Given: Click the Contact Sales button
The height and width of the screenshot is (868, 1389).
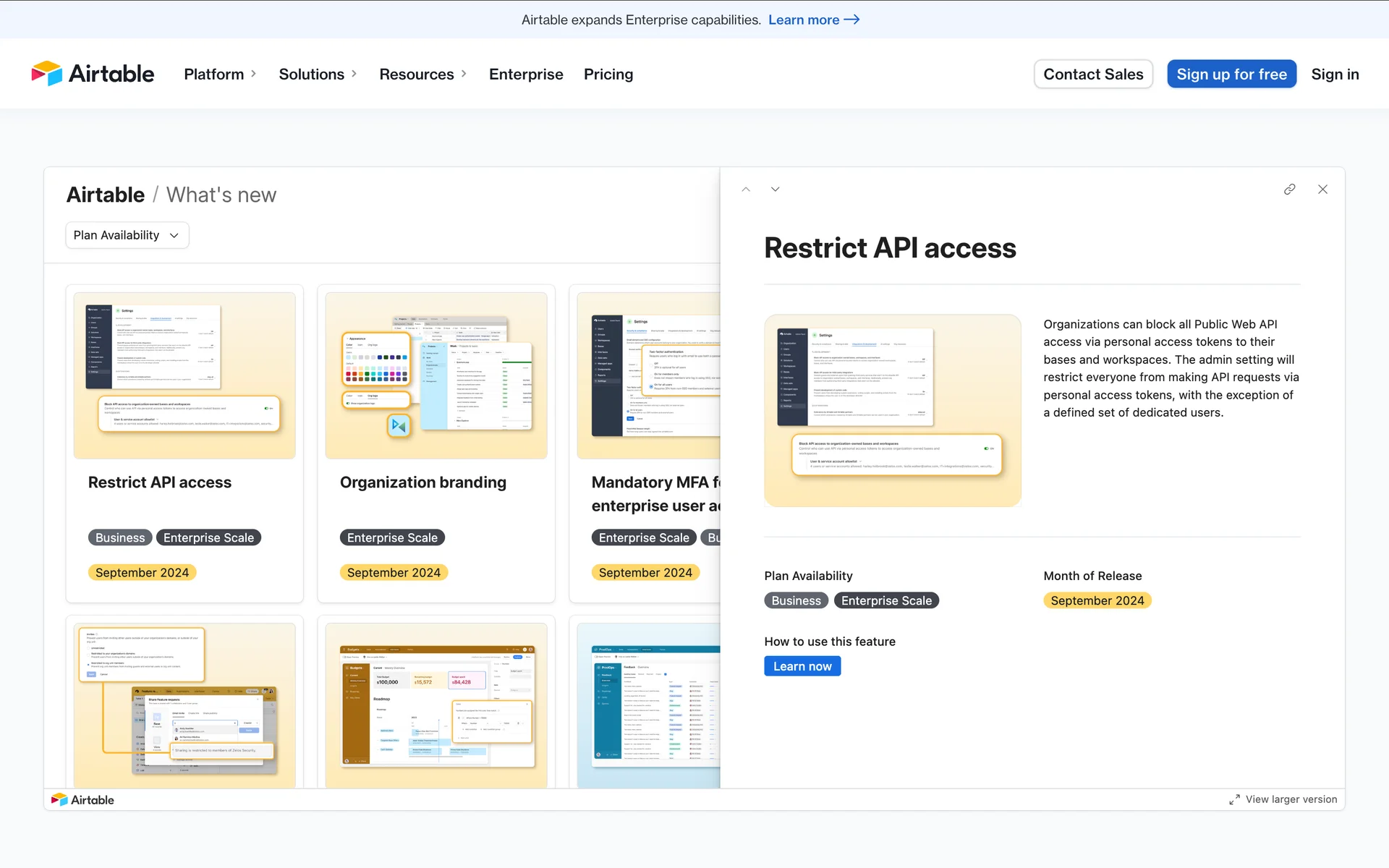Looking at the screenshot, I should 1093,74.
